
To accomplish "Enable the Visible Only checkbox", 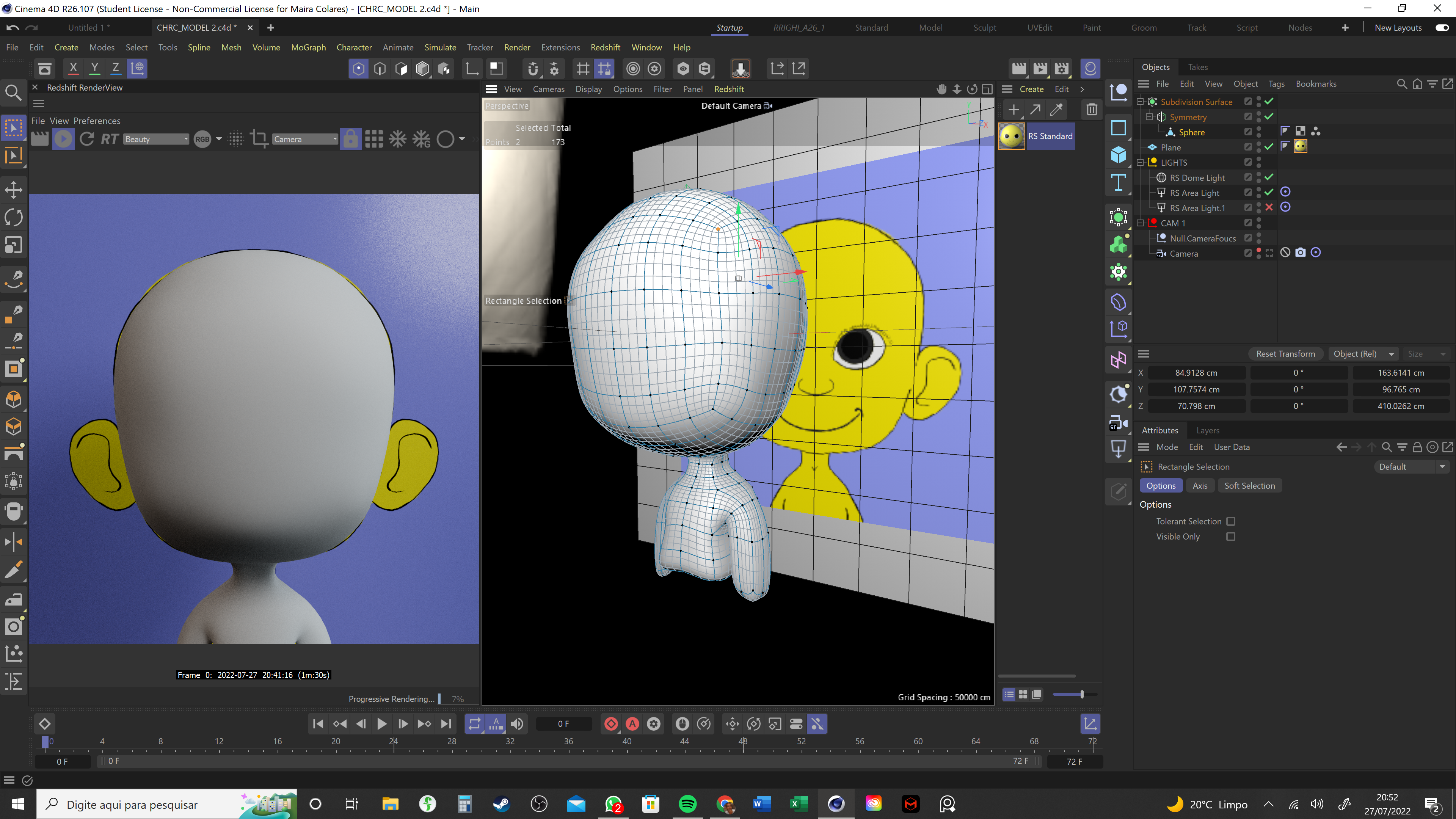I will [1230, 537].
